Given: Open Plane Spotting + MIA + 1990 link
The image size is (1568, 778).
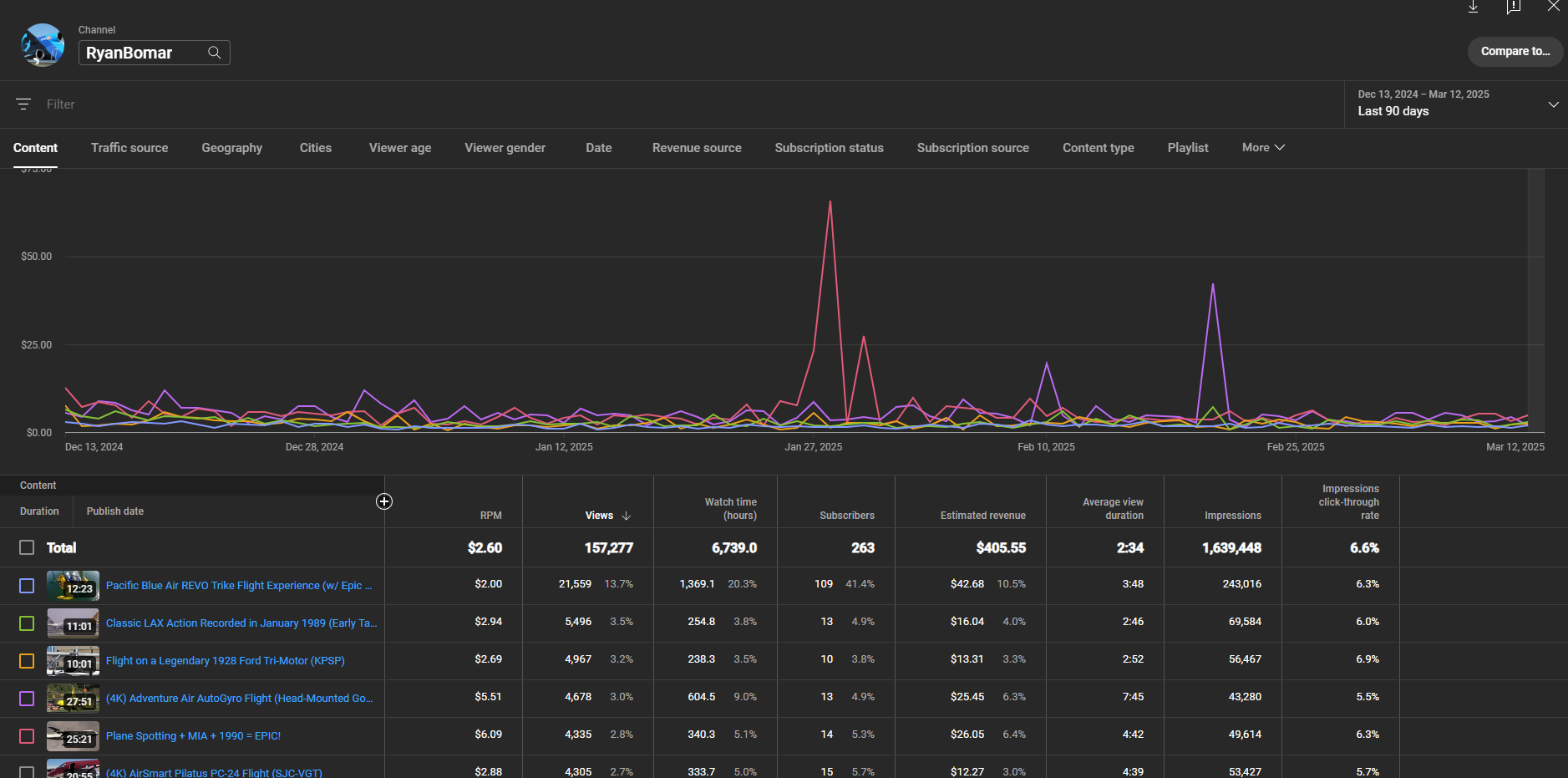Looking at the screenshot, I should coord(193,736).
